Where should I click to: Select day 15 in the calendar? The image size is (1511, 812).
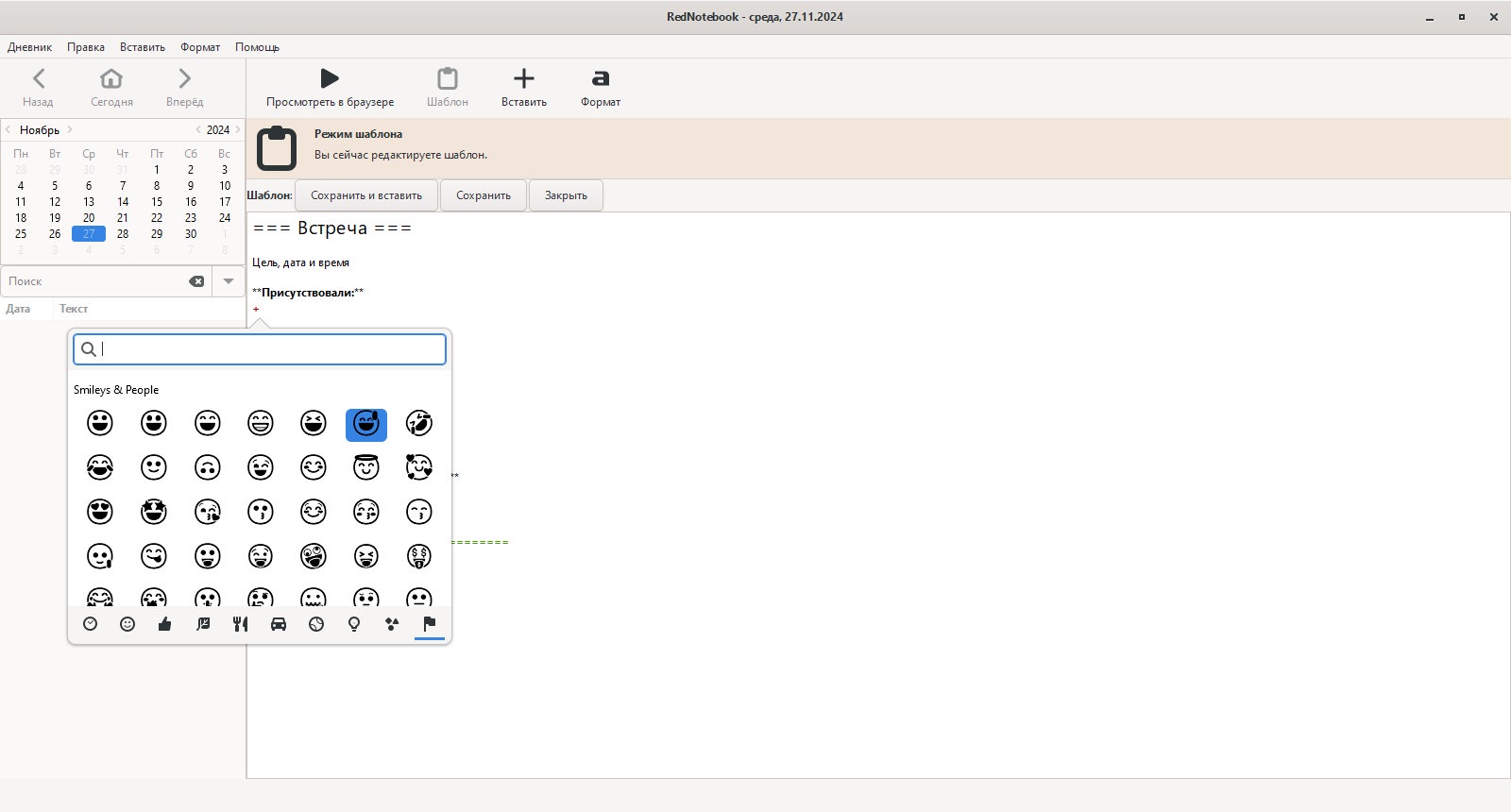click(x=157, y=202)
